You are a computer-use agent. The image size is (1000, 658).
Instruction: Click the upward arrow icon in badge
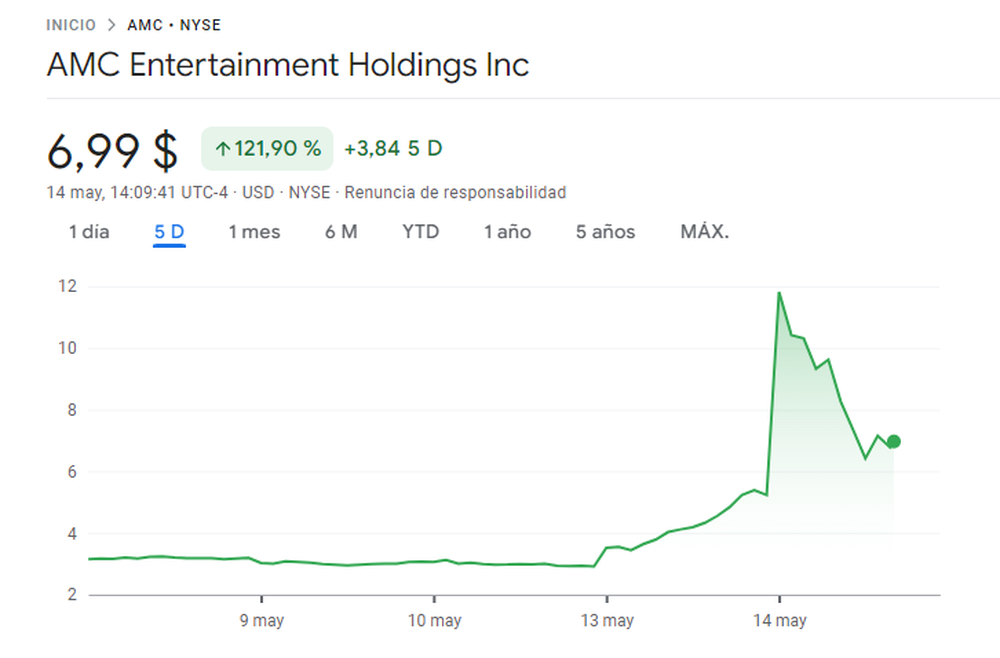223,149
